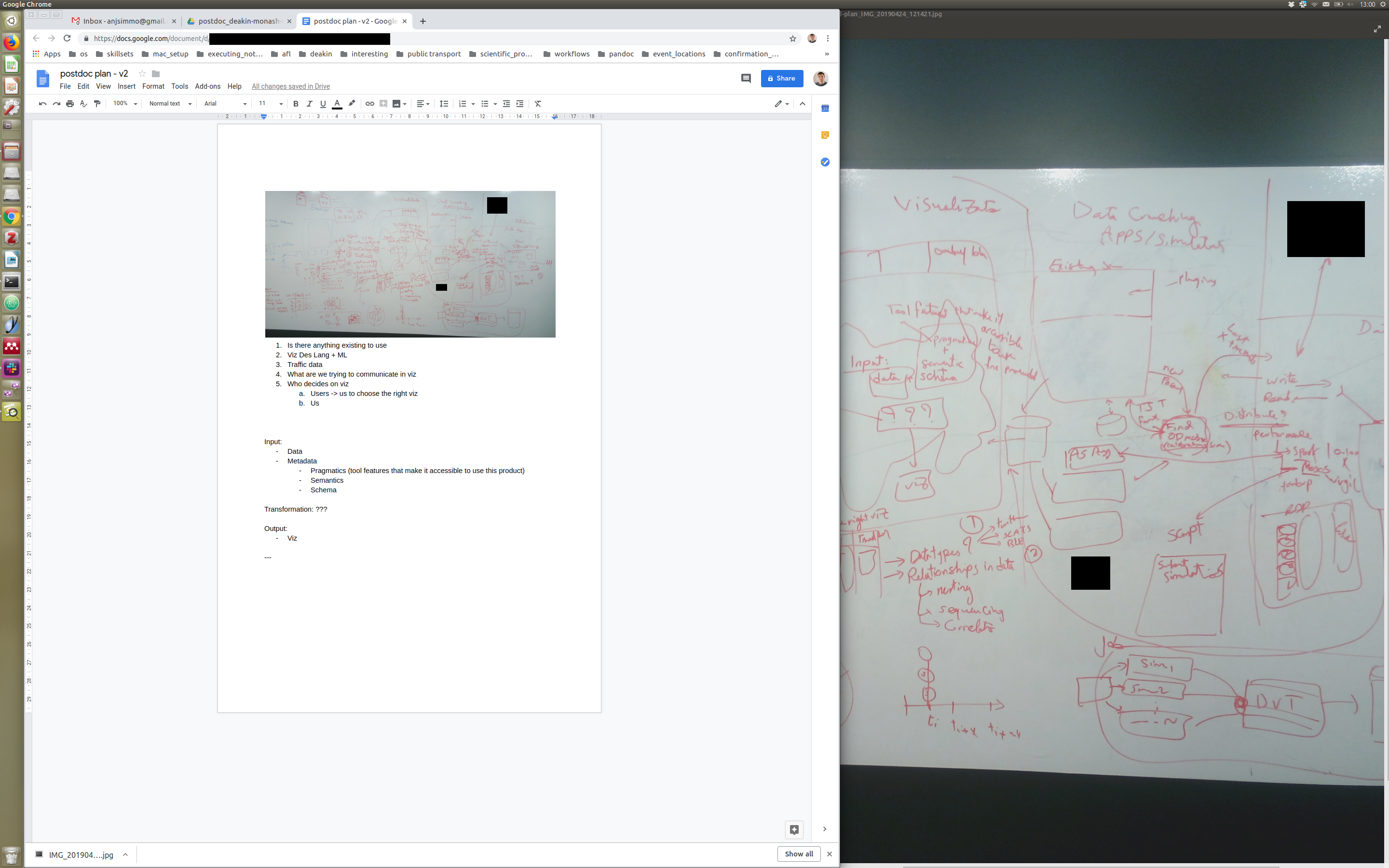Toggle Bold formatting
Image resolution: width=1389 pixels, height=868 pixels.
coord(296,103)
